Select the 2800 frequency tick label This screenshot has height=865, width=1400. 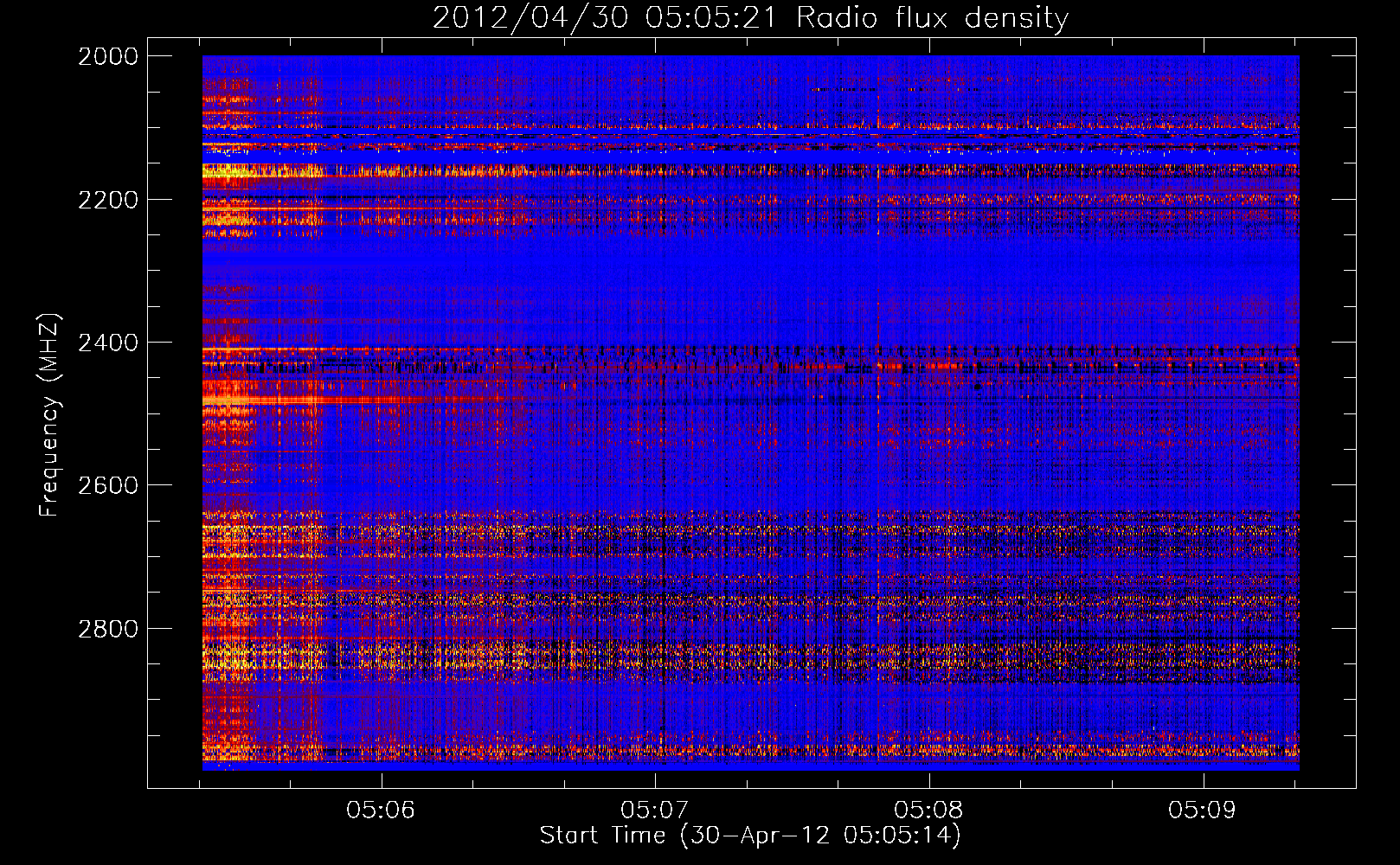[x=108, y=629]
